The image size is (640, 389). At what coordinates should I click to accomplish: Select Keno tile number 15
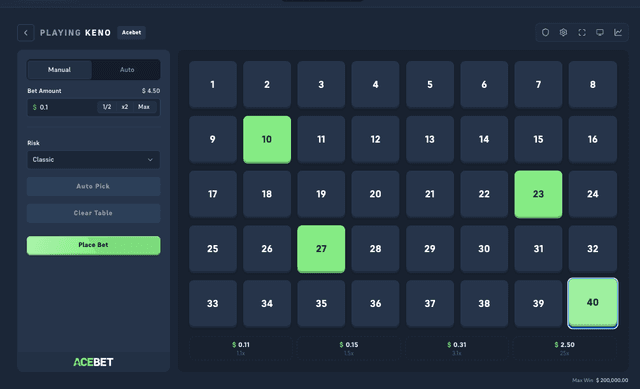tap(538, 139)
